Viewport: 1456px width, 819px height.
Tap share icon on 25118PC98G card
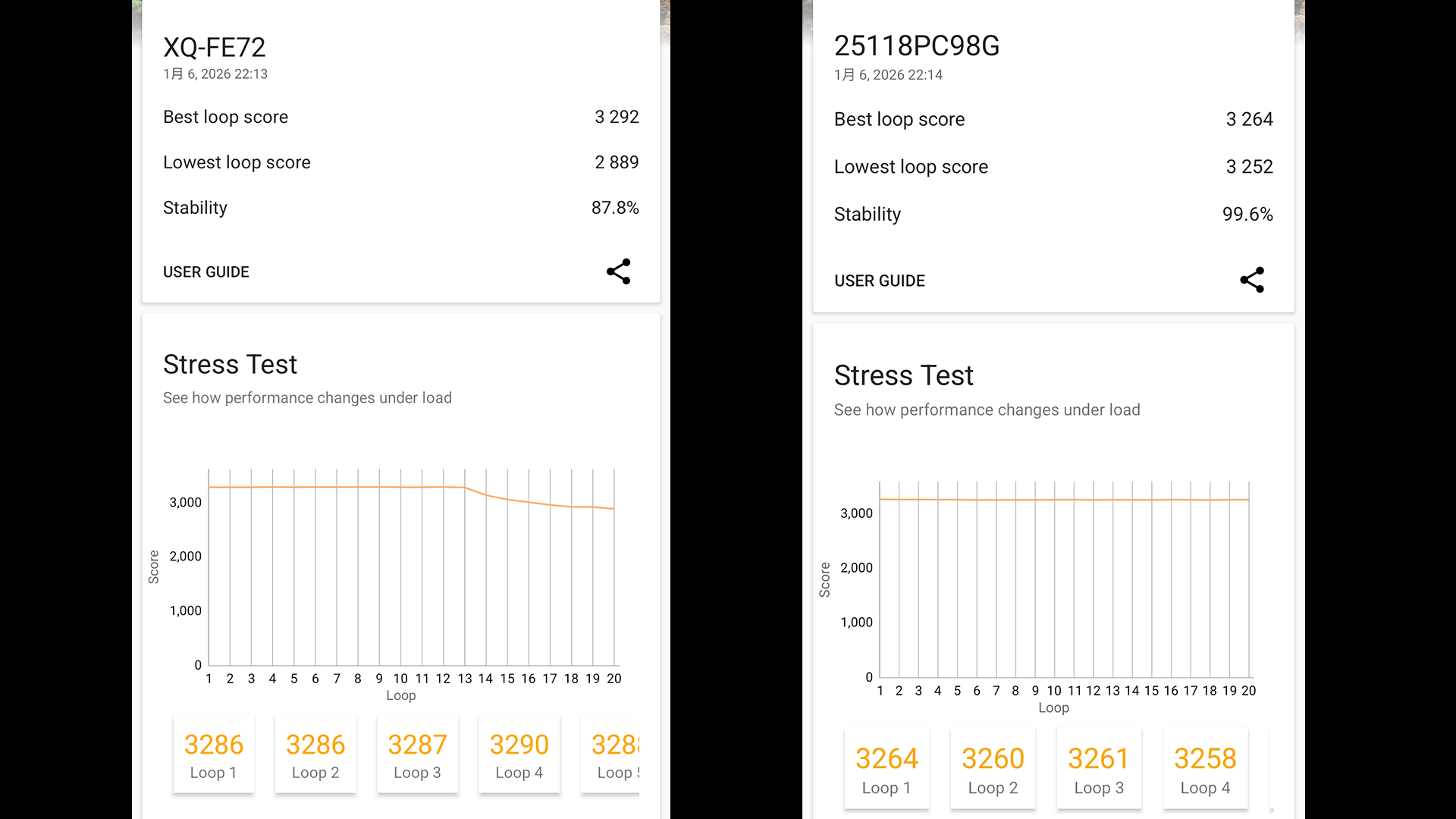tap(1252, 280)
